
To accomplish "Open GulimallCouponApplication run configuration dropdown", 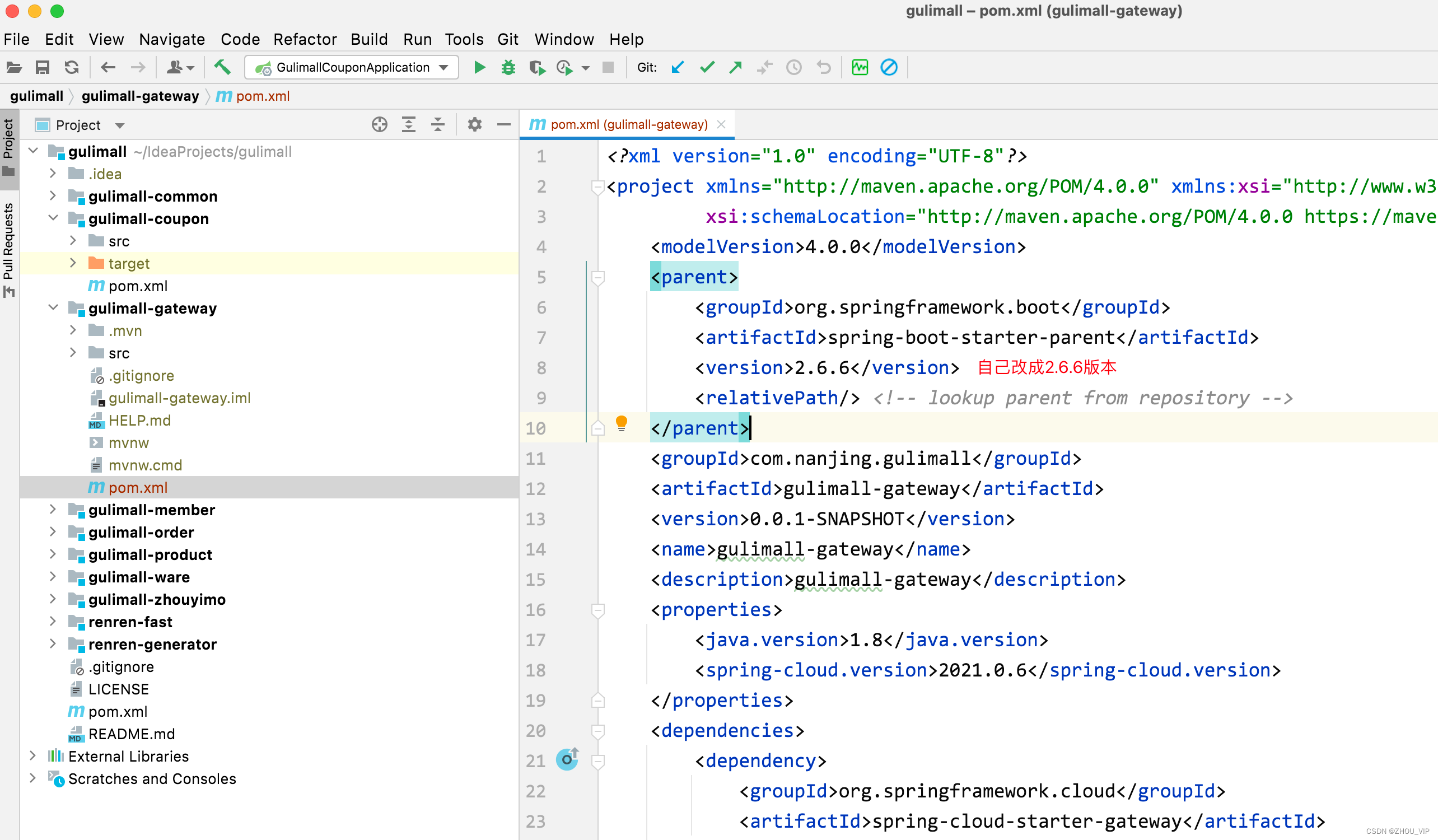I will [x=352, y=67].
